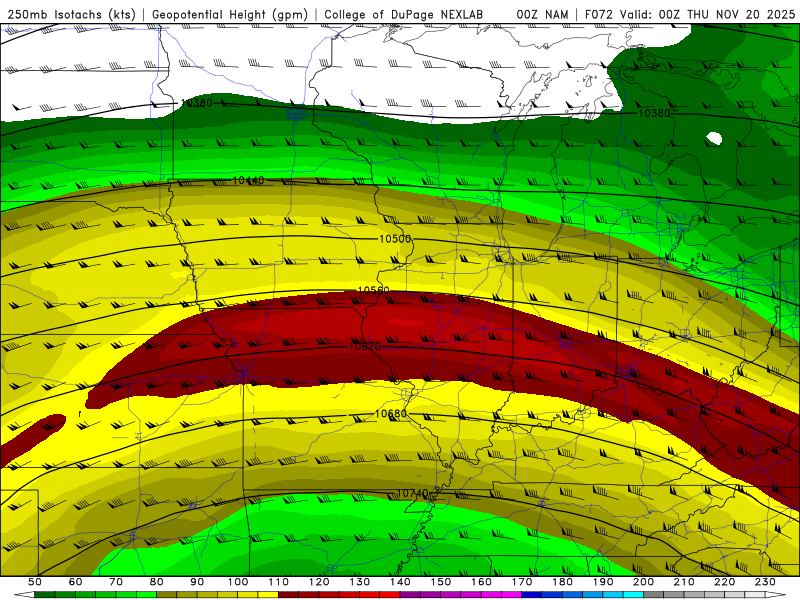
Task: Click the color scale value 160
Action: pyautogui.click(x=481, y=582)
